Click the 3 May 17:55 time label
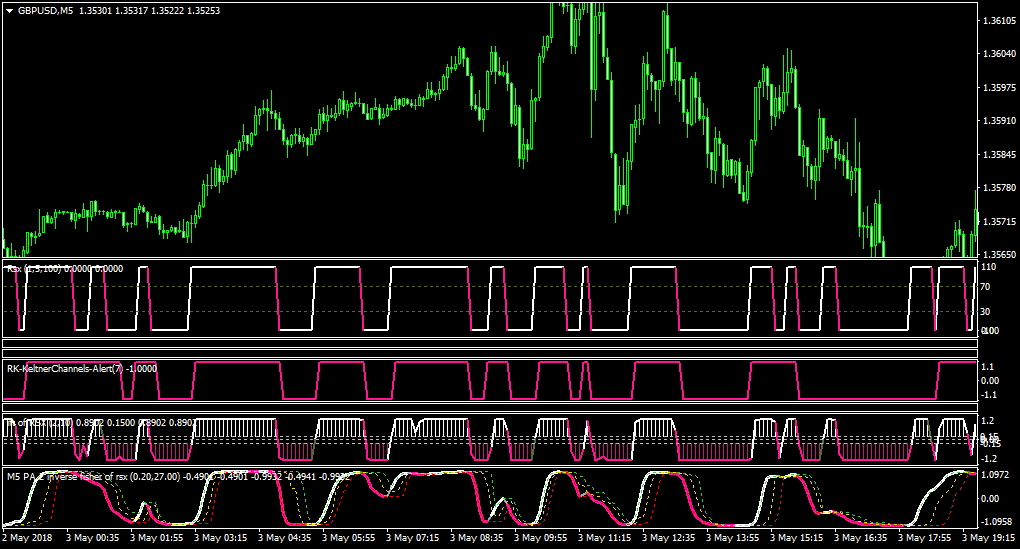 925,538
